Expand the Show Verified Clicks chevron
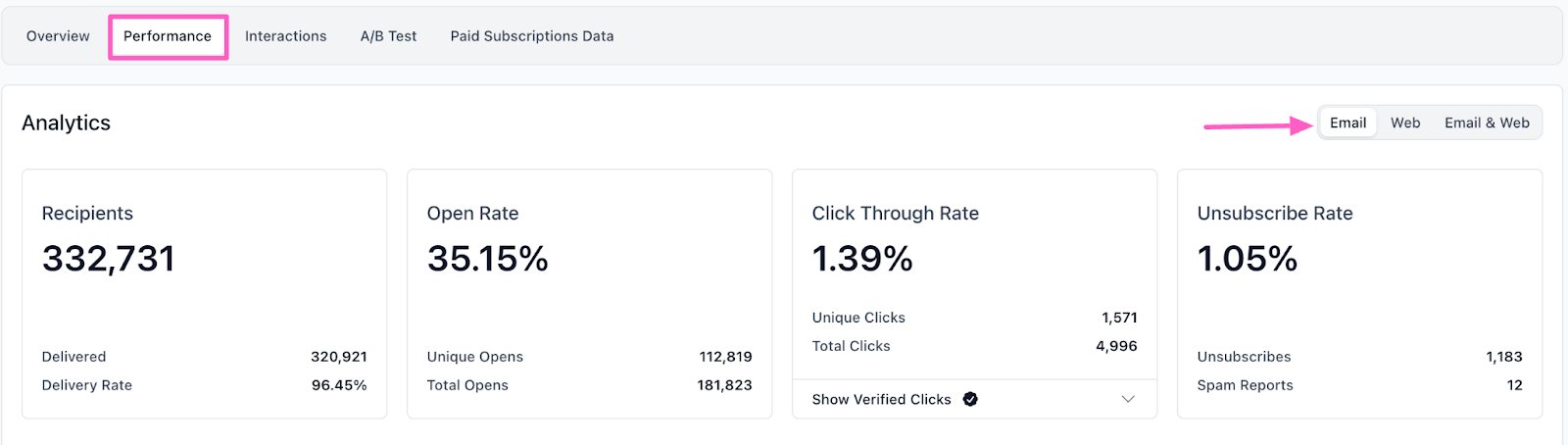Screen dimensions: 1568x445 (1128, 399)
